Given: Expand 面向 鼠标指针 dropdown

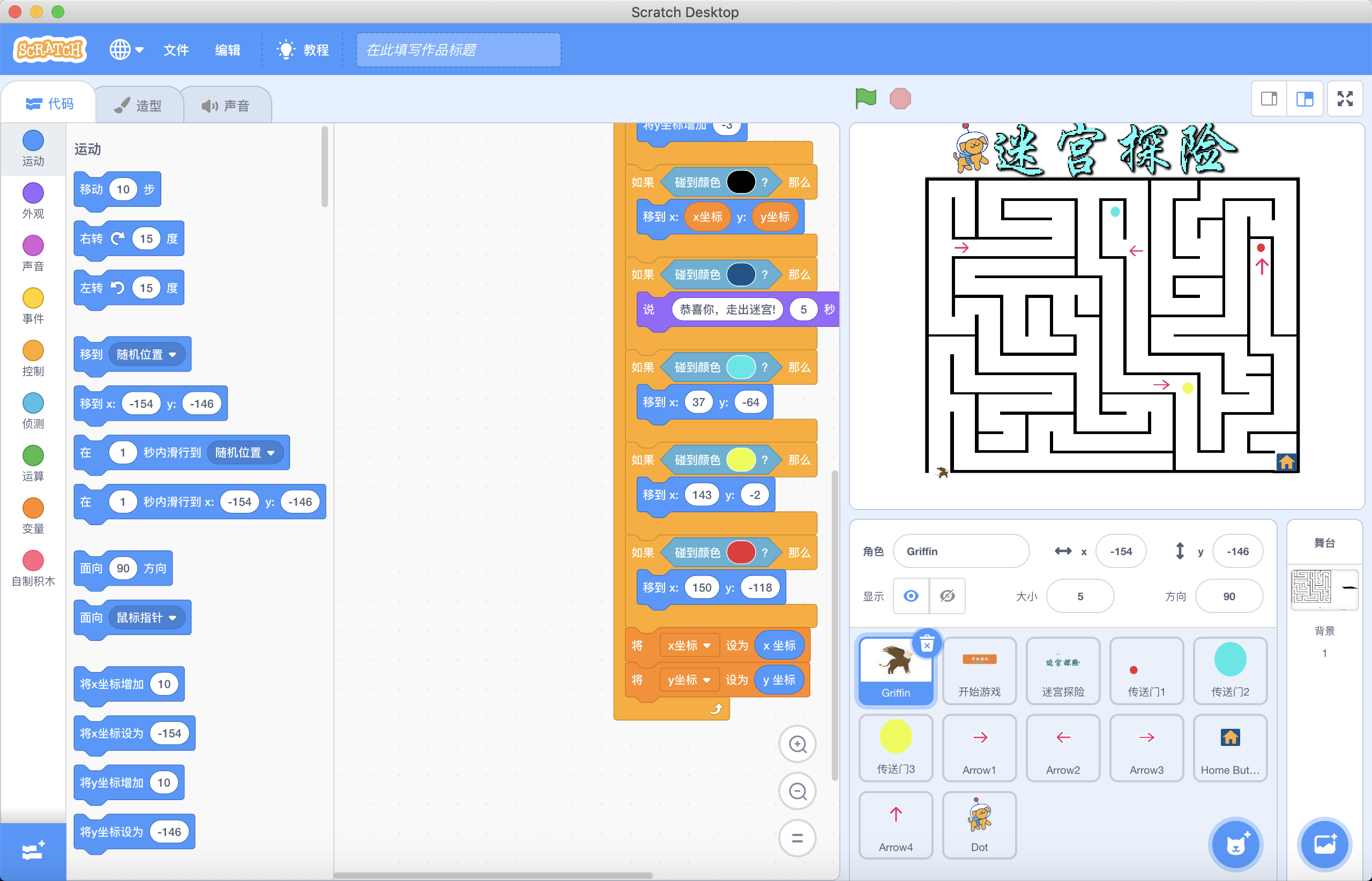Looking at the screenshot, I should [x=147, y=617].
